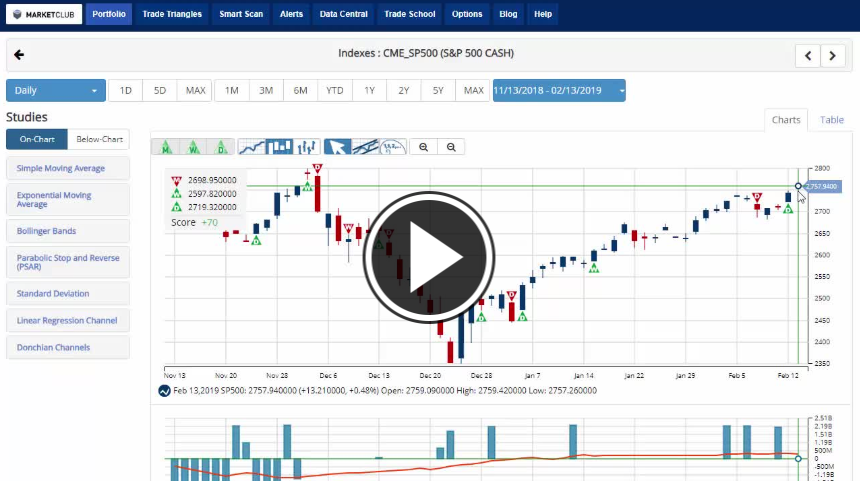This screenshot has height=481, width=860.
Task: Add Standard Deviation study
Action: 68,293
